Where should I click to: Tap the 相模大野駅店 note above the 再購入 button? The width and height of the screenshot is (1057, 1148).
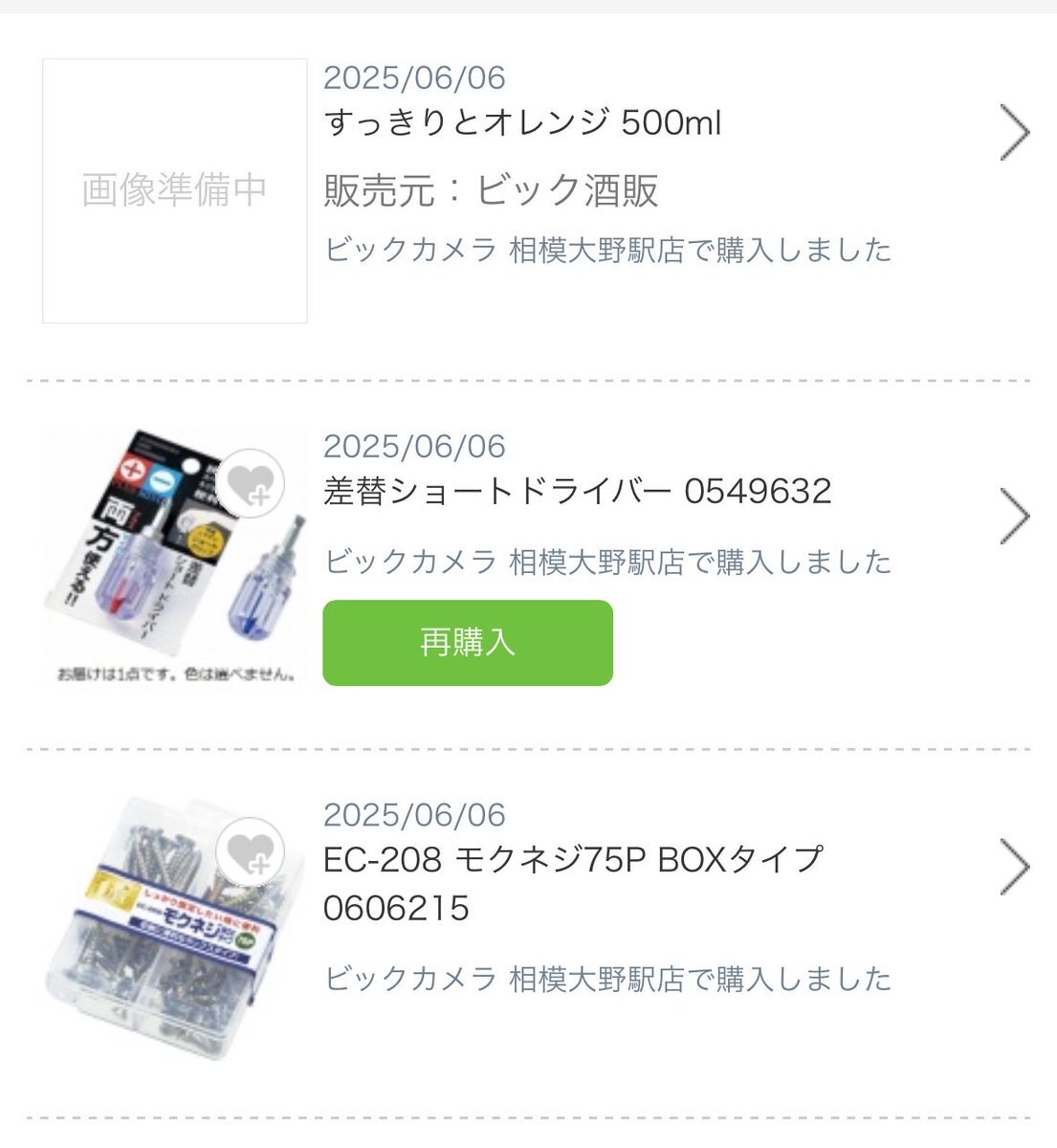(607, 562)
